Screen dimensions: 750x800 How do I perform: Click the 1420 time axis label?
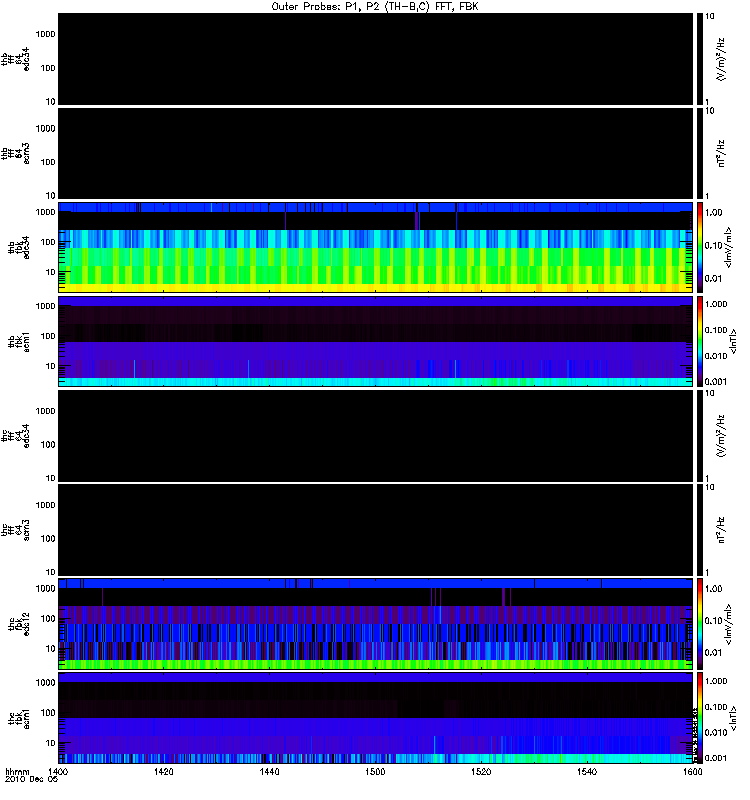[x=163, y=771]
